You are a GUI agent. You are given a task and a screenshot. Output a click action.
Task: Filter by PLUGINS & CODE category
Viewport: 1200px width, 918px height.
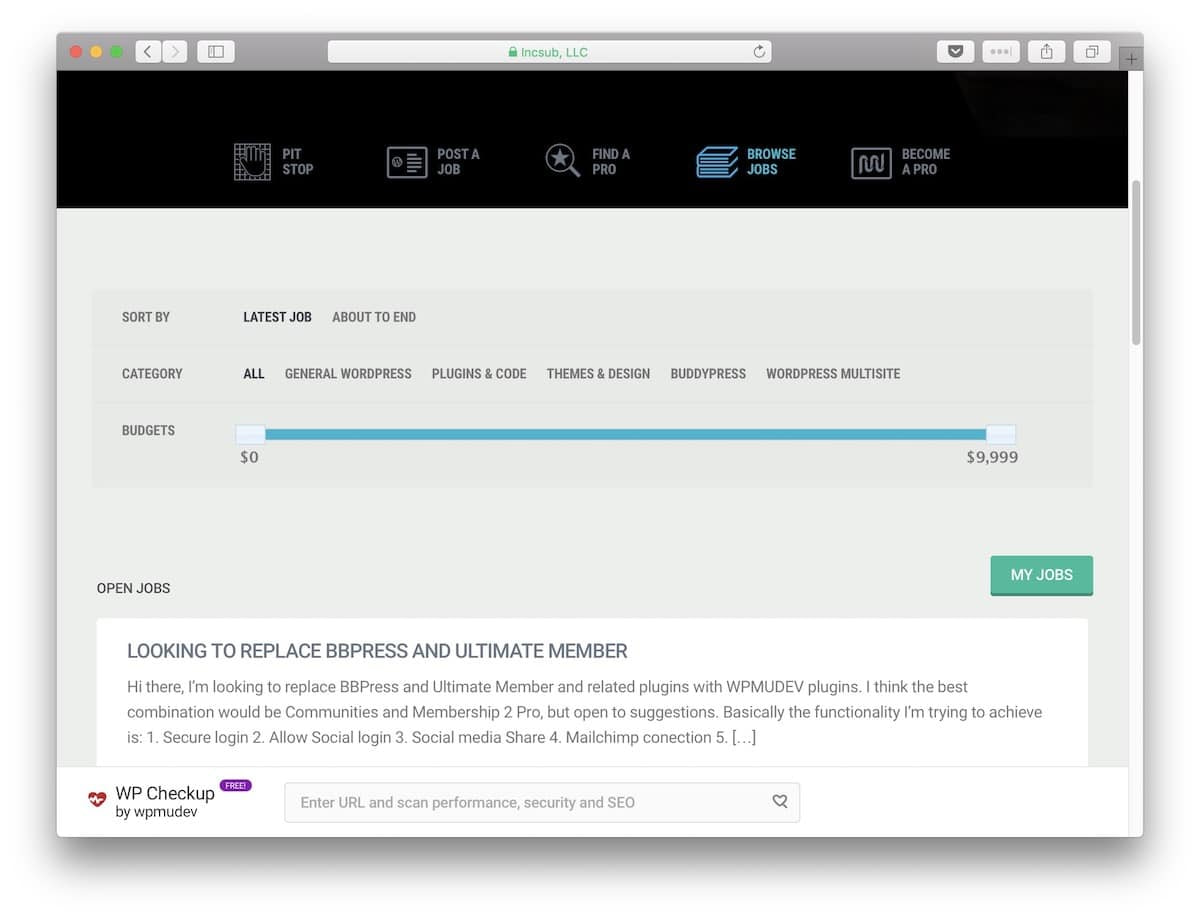479,374
